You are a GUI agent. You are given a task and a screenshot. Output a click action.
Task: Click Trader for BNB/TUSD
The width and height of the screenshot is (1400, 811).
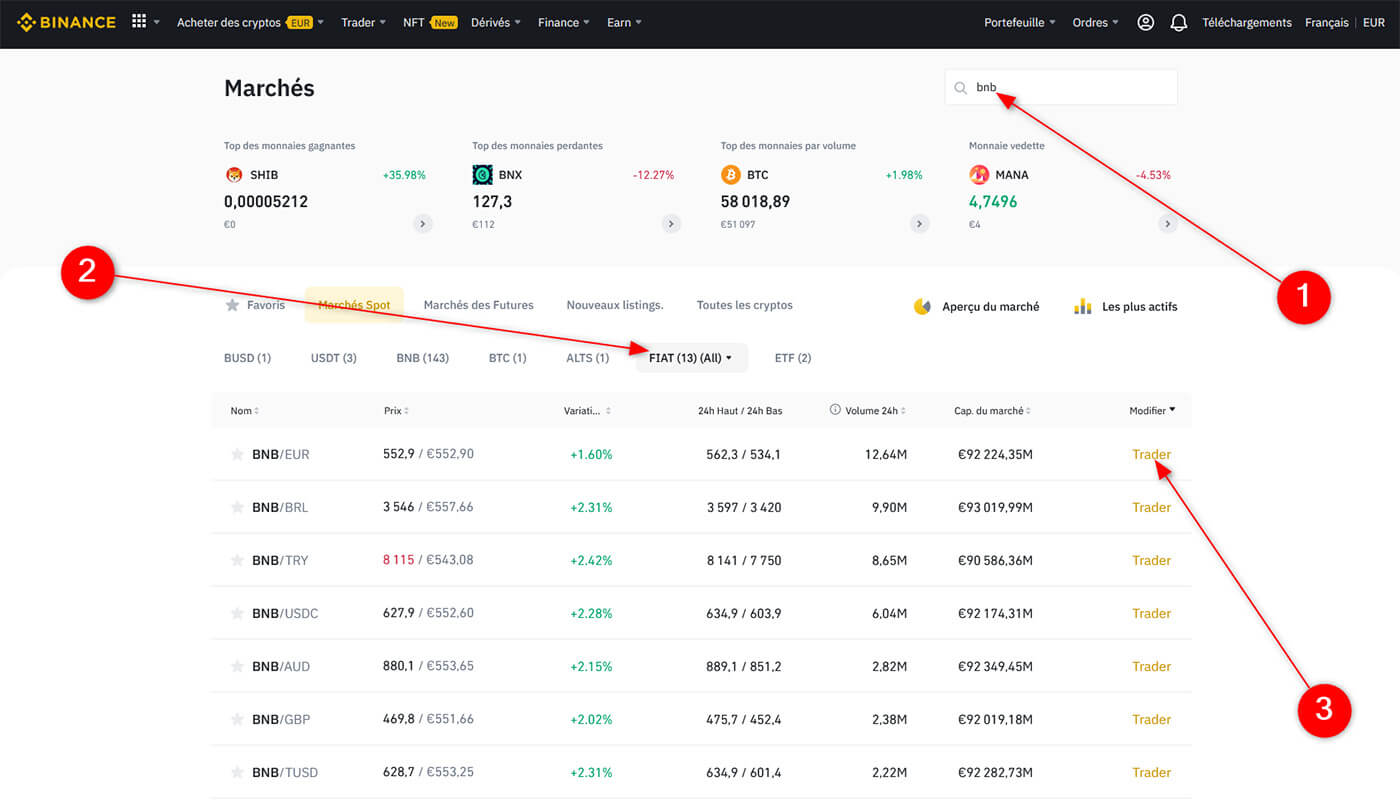point(1151,772)
